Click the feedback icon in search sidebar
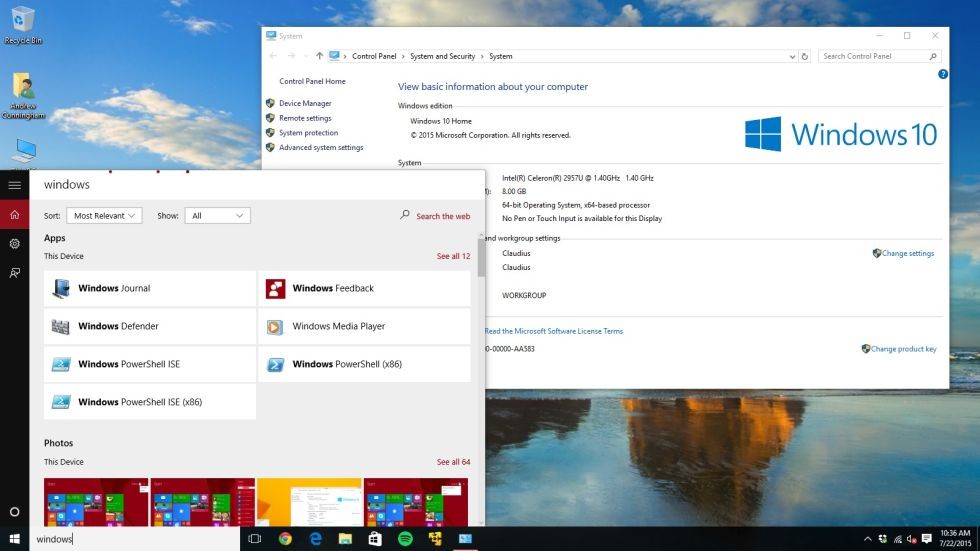The height and width of the screenshot is (551, 980). pyautogui.click(x=14, y=273)
